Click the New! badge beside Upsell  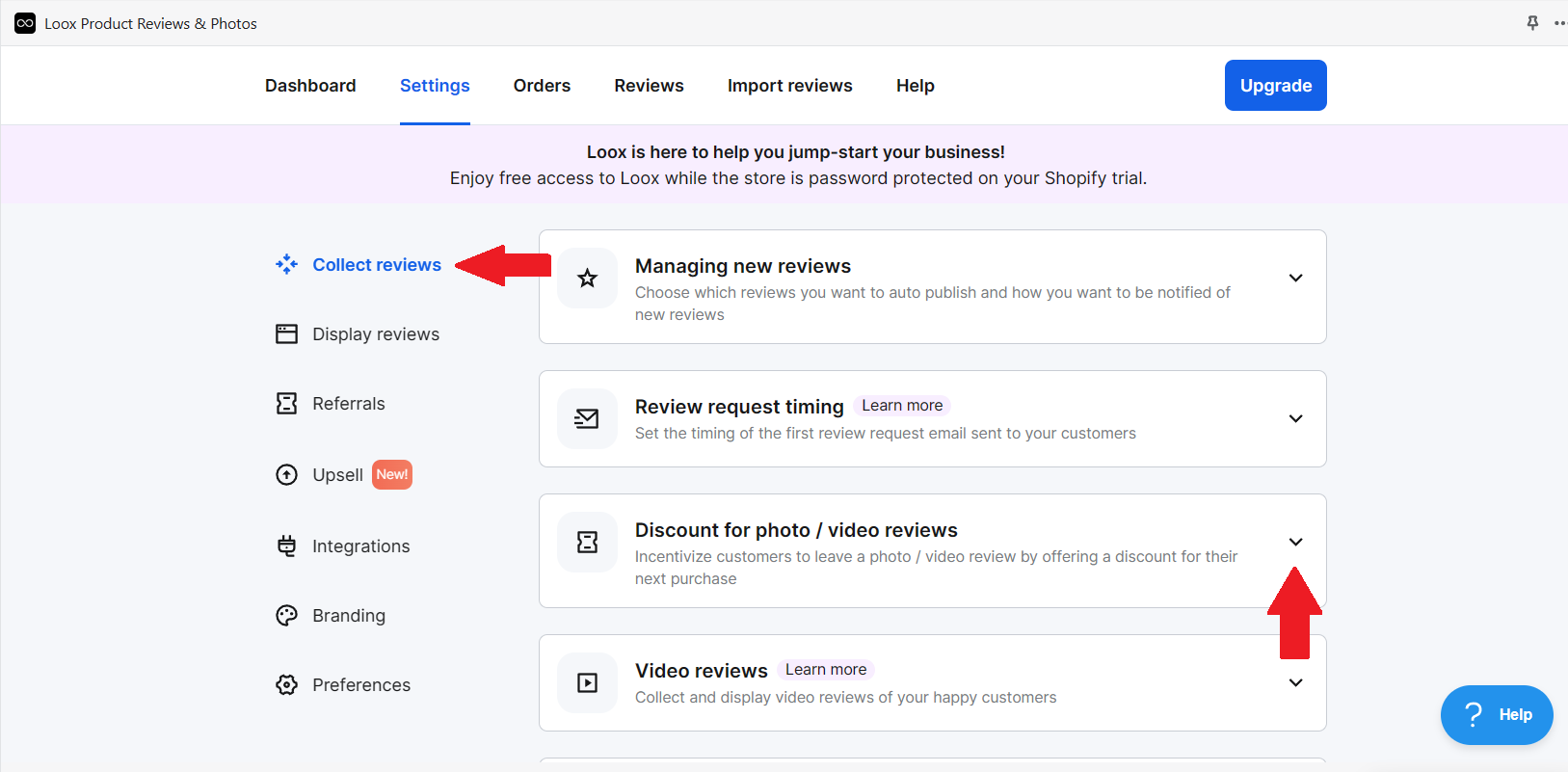click(392, 474)
